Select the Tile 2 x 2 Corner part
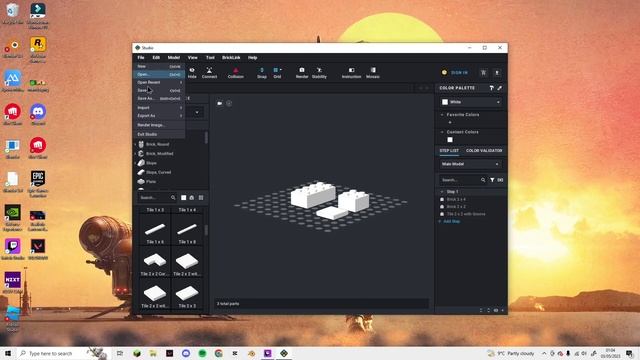Image resolution: width=640 pixels, height=360 pixels. point(155,263)
